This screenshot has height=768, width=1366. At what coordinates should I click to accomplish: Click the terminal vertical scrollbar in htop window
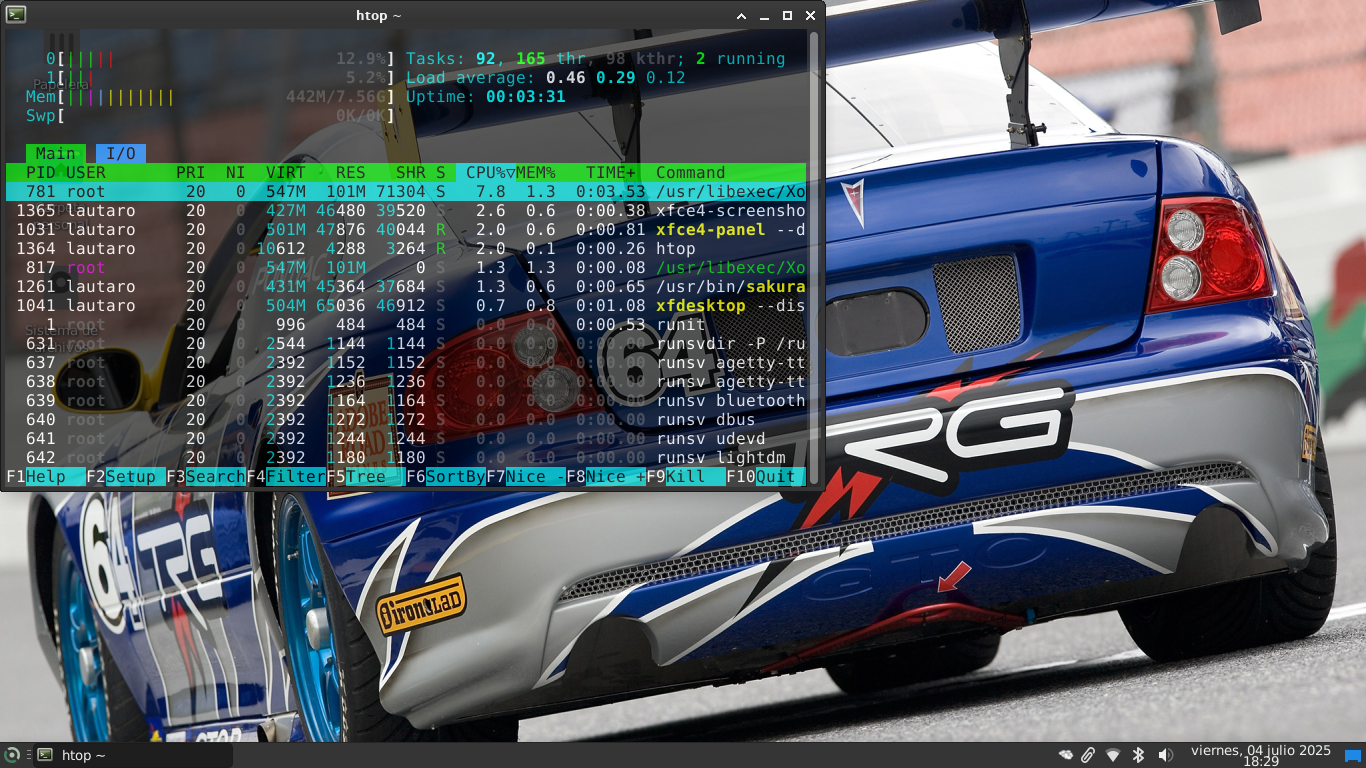(814, 258)
